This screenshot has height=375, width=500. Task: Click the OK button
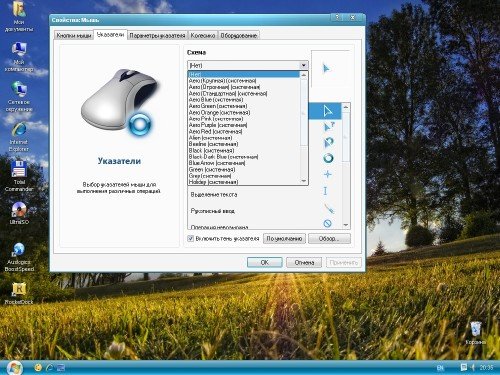coord(265,262)
